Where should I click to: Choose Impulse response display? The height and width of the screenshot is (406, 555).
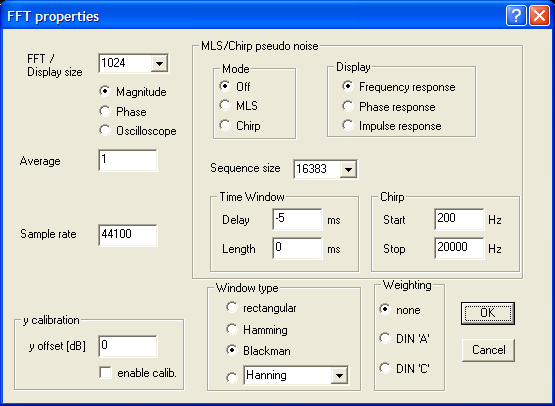click(x=348, y=125)
